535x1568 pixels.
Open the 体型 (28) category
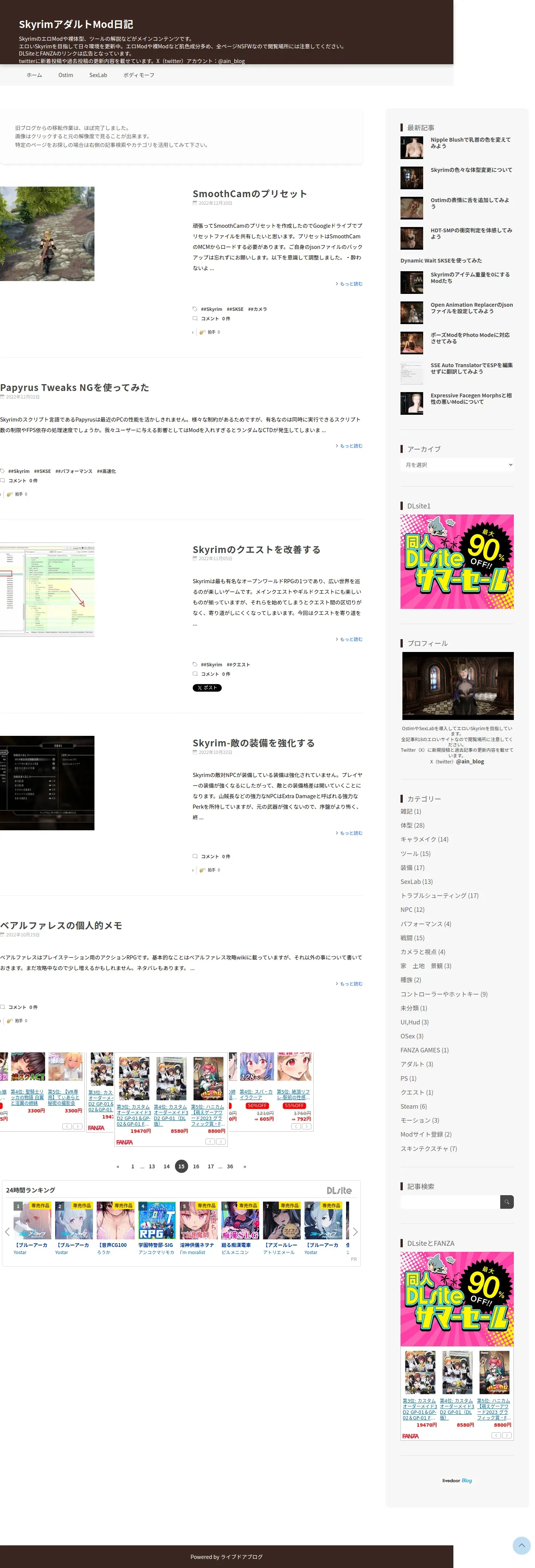click(x=413, y=825)
